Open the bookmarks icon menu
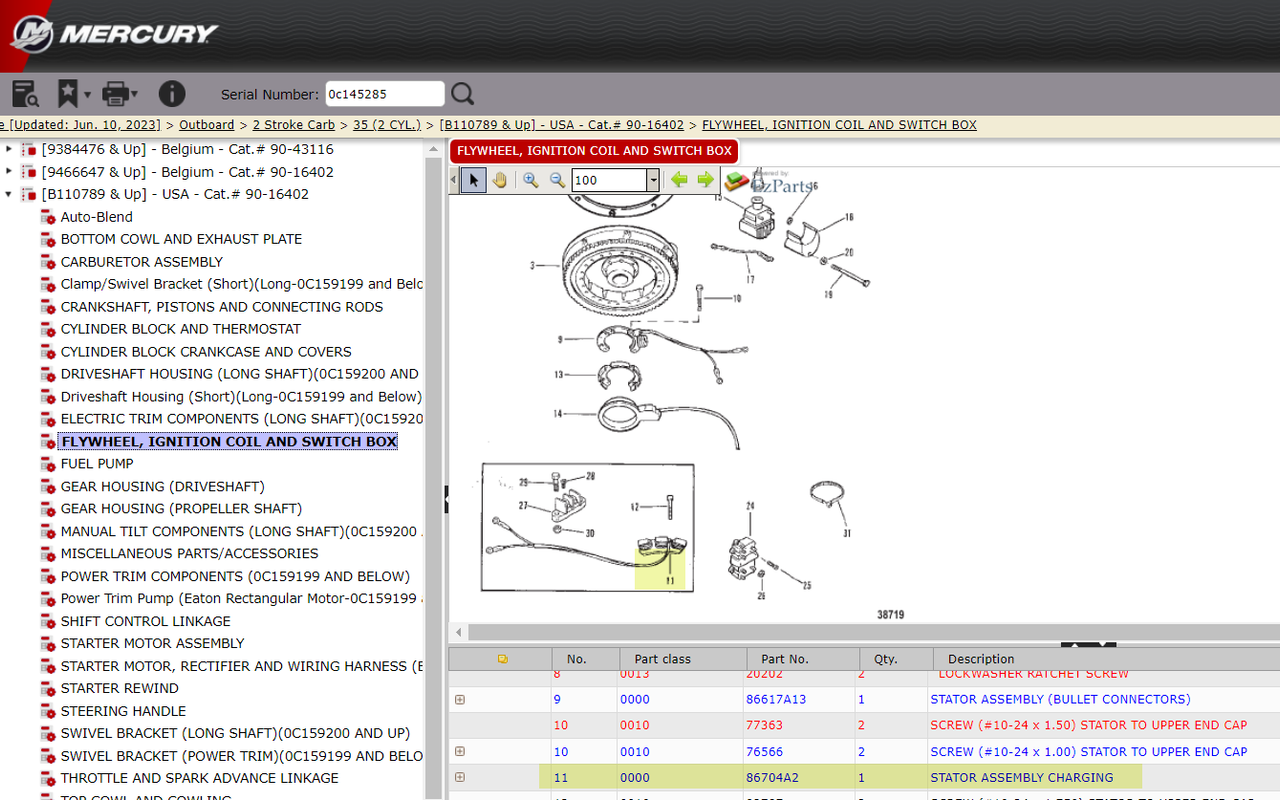 tap(67, 94)
